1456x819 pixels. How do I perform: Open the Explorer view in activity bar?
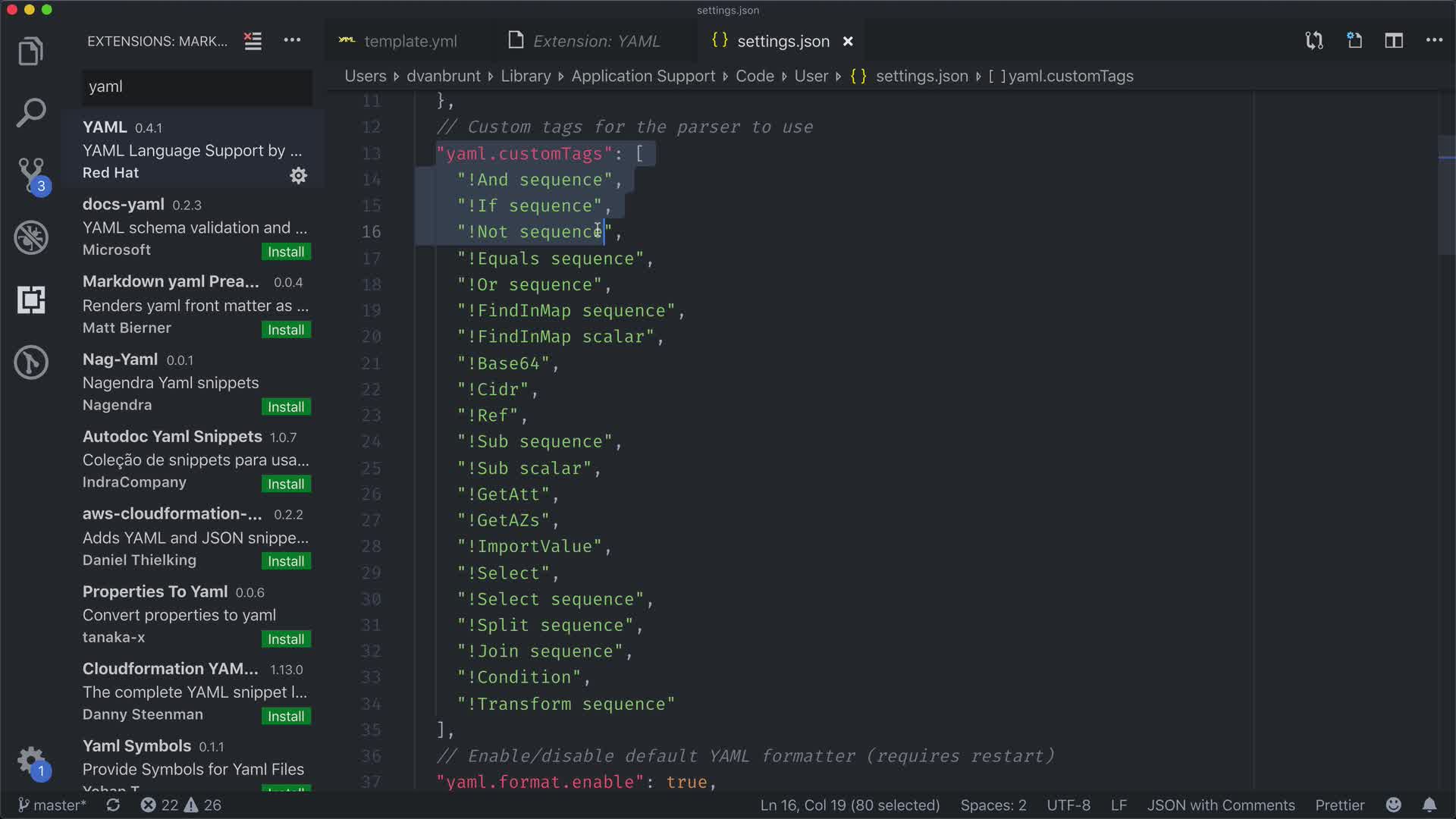click(x=31, y=52)
